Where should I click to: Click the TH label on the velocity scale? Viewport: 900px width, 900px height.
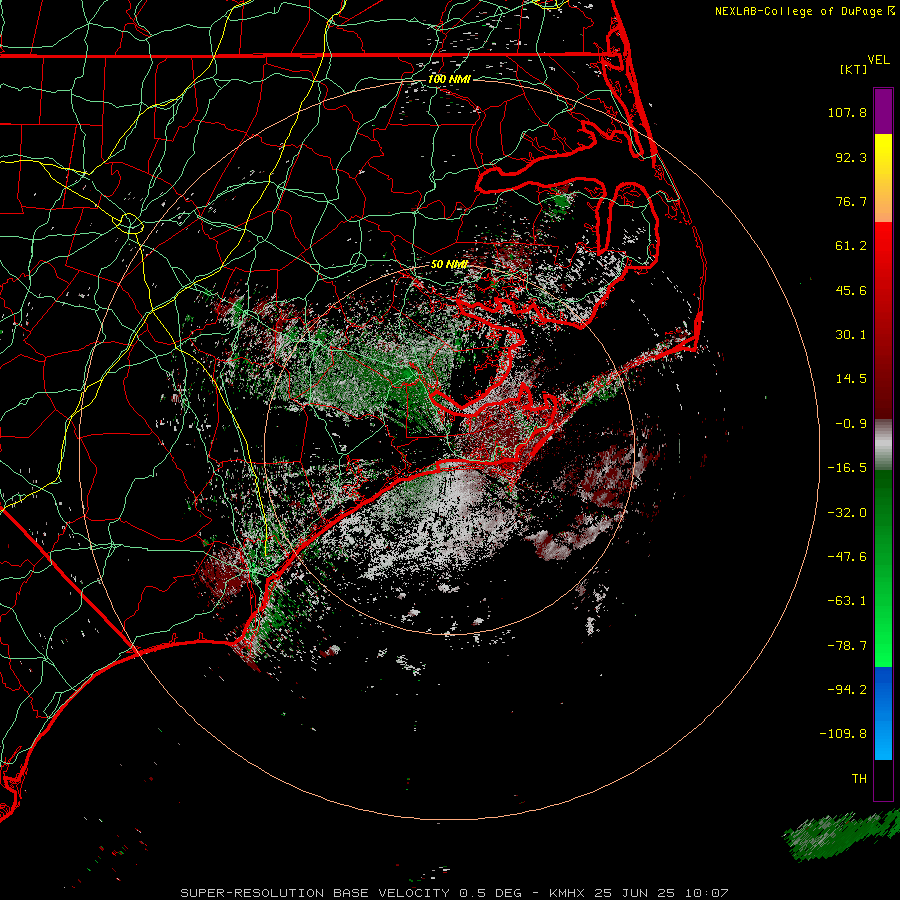[859, 779]
